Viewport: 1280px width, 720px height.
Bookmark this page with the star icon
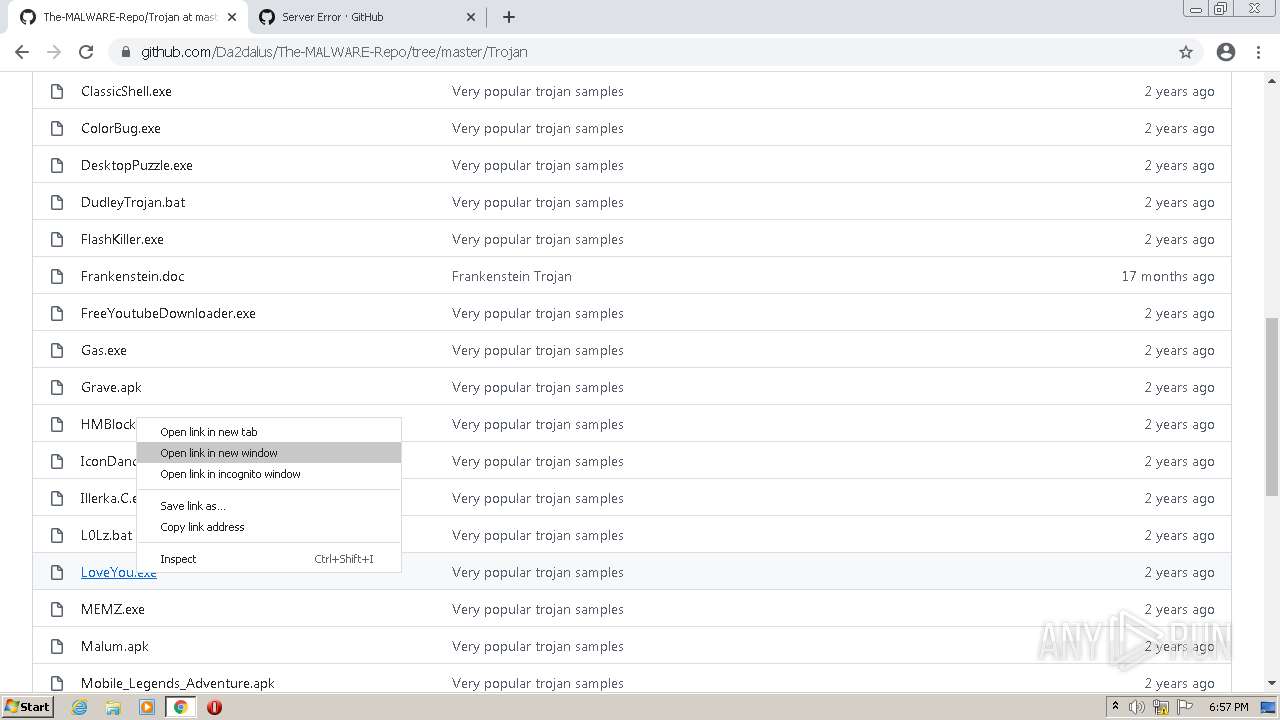coord(1186,52)
